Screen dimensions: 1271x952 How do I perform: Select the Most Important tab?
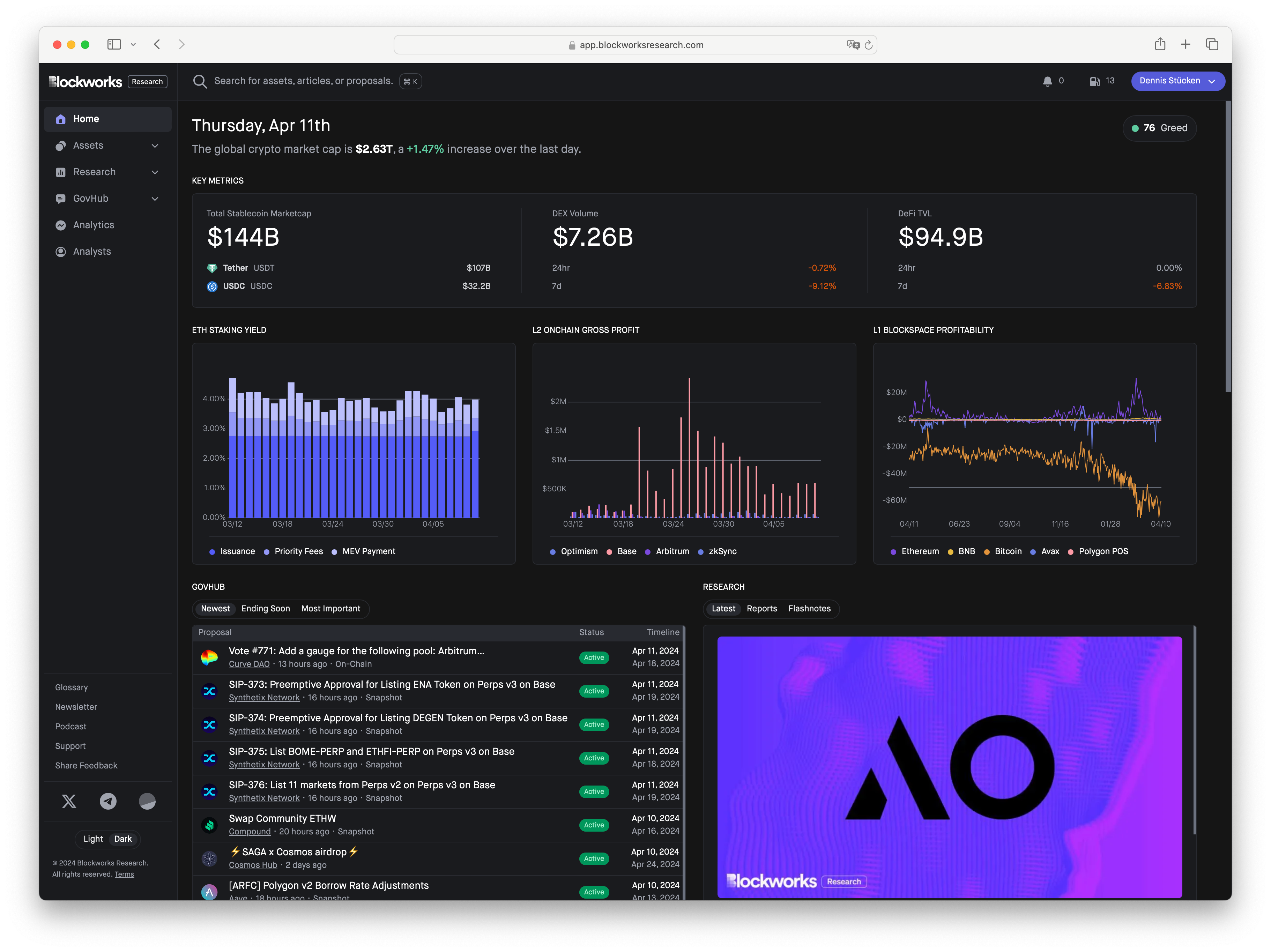(331, 609)
